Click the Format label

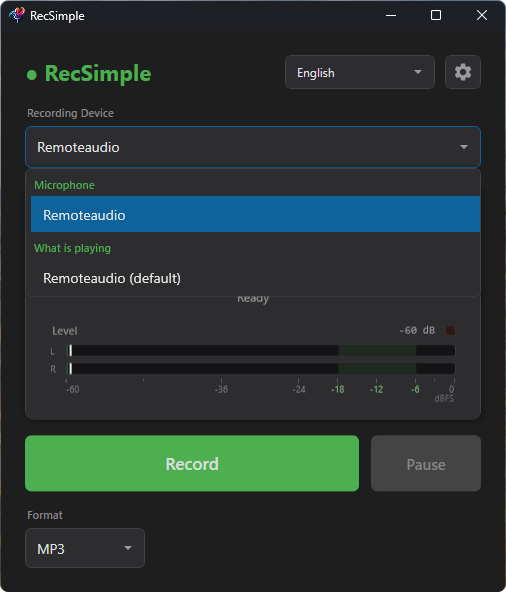(x=45, y=515)
